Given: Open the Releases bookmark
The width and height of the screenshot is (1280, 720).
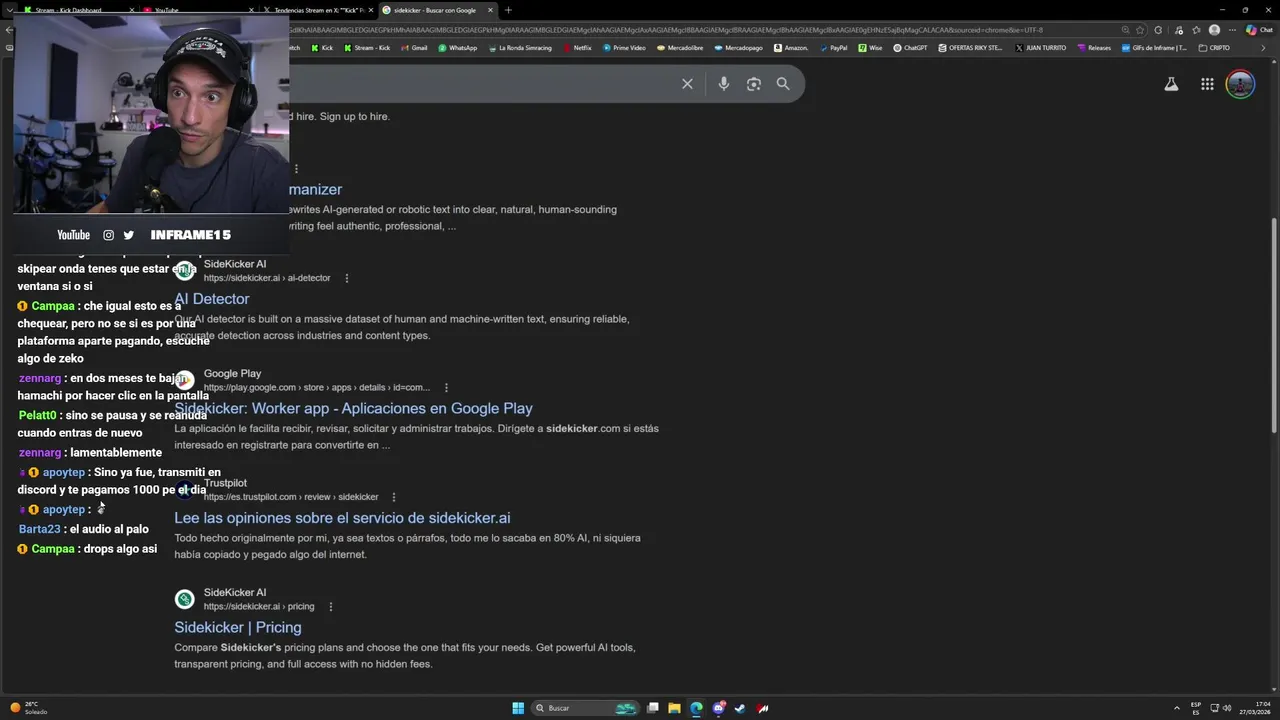Looking at the screenshot, I should pos(1094,47).
